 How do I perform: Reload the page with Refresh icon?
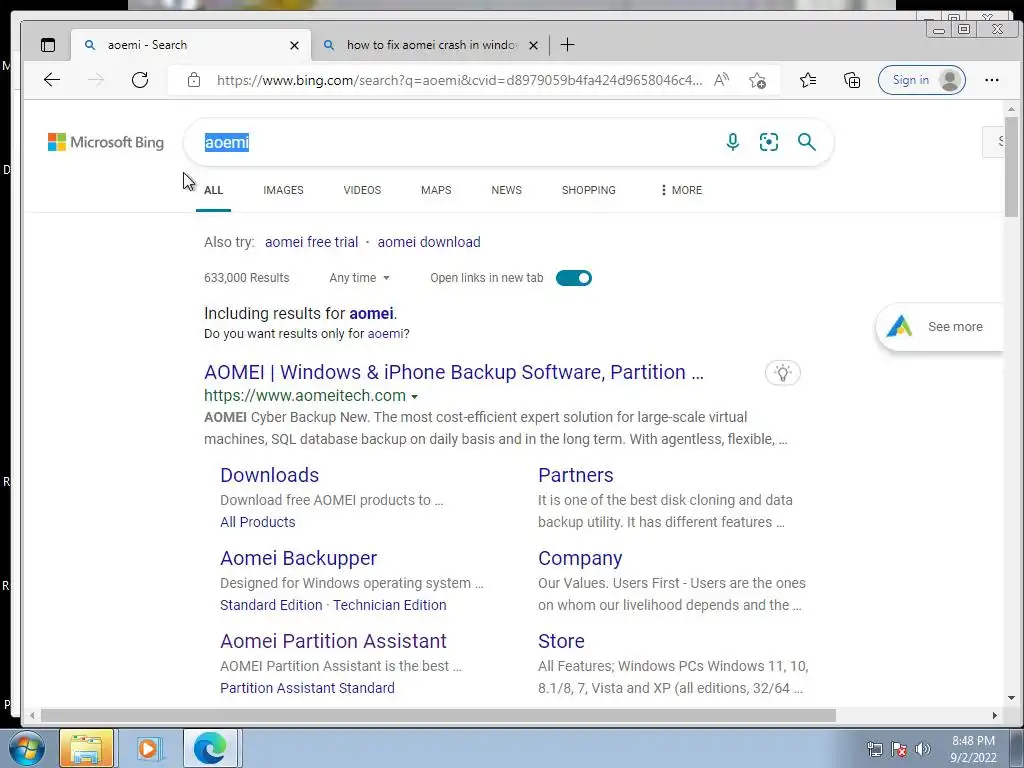(140, 80)
